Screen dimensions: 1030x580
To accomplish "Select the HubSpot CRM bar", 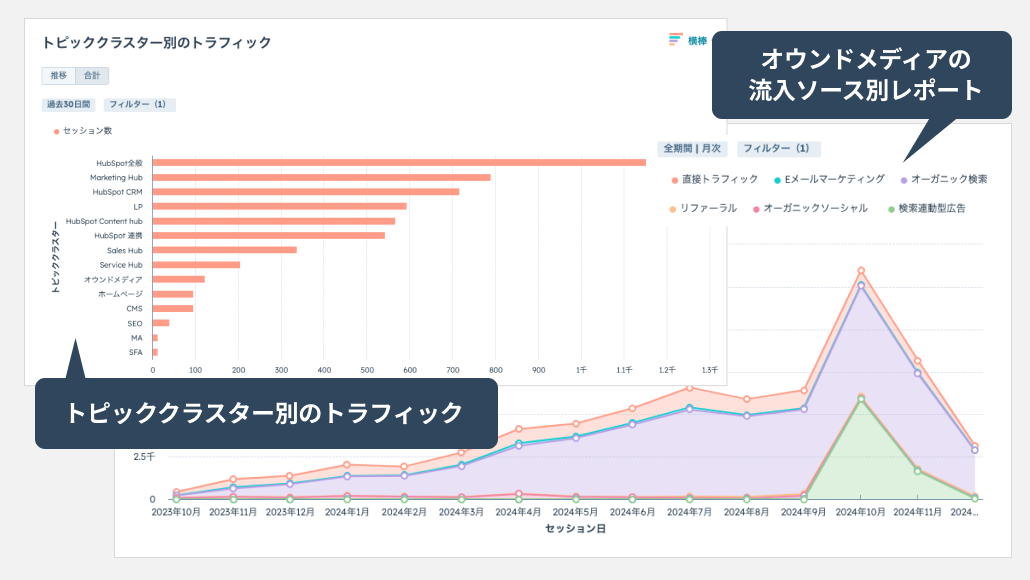I will pyautogui.click(x=306, y=192).
